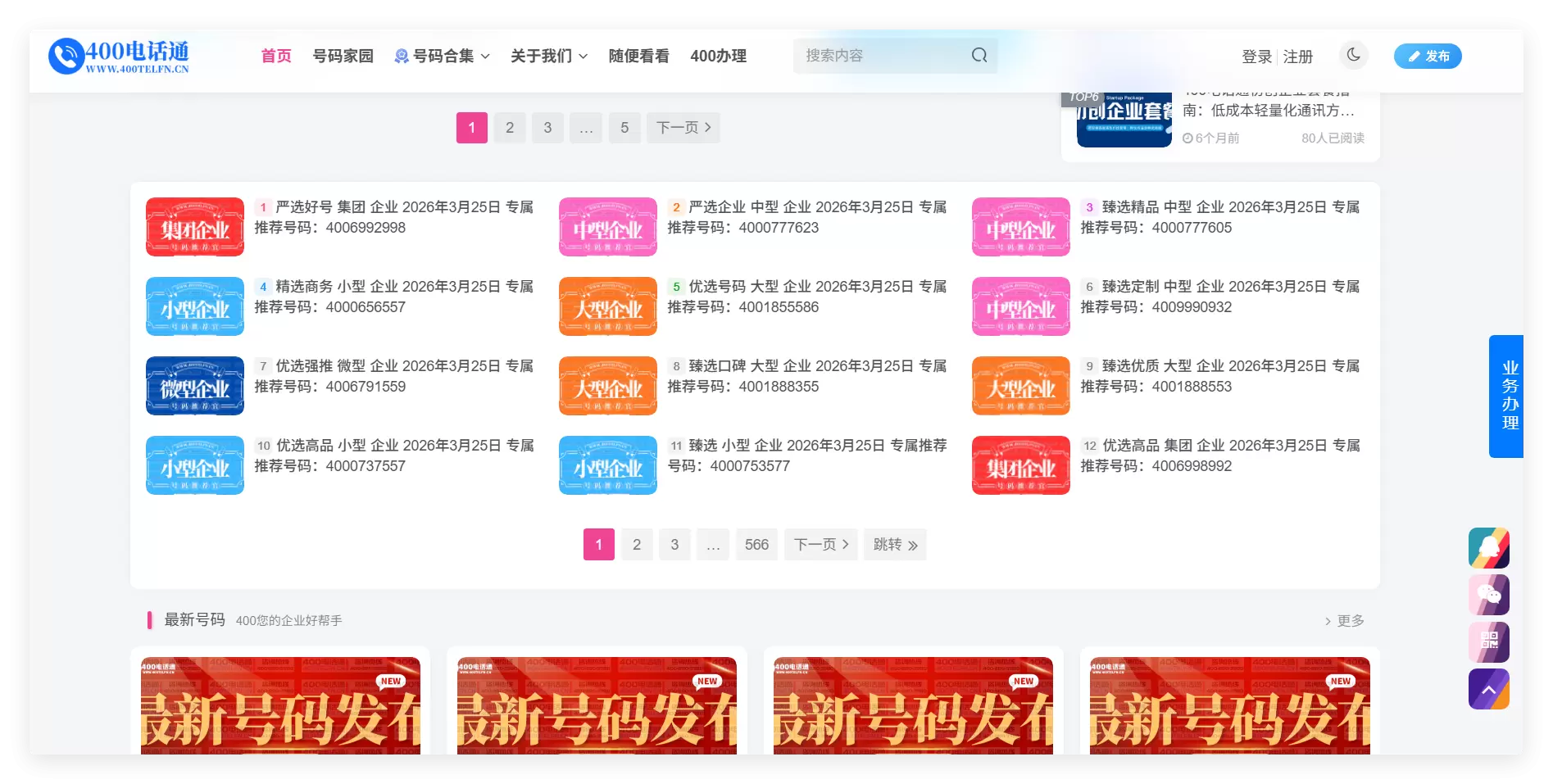The width and height of the screenshot is (1553, 784).
Task: Show the QR code icon
Action: tap(1488, 642)
